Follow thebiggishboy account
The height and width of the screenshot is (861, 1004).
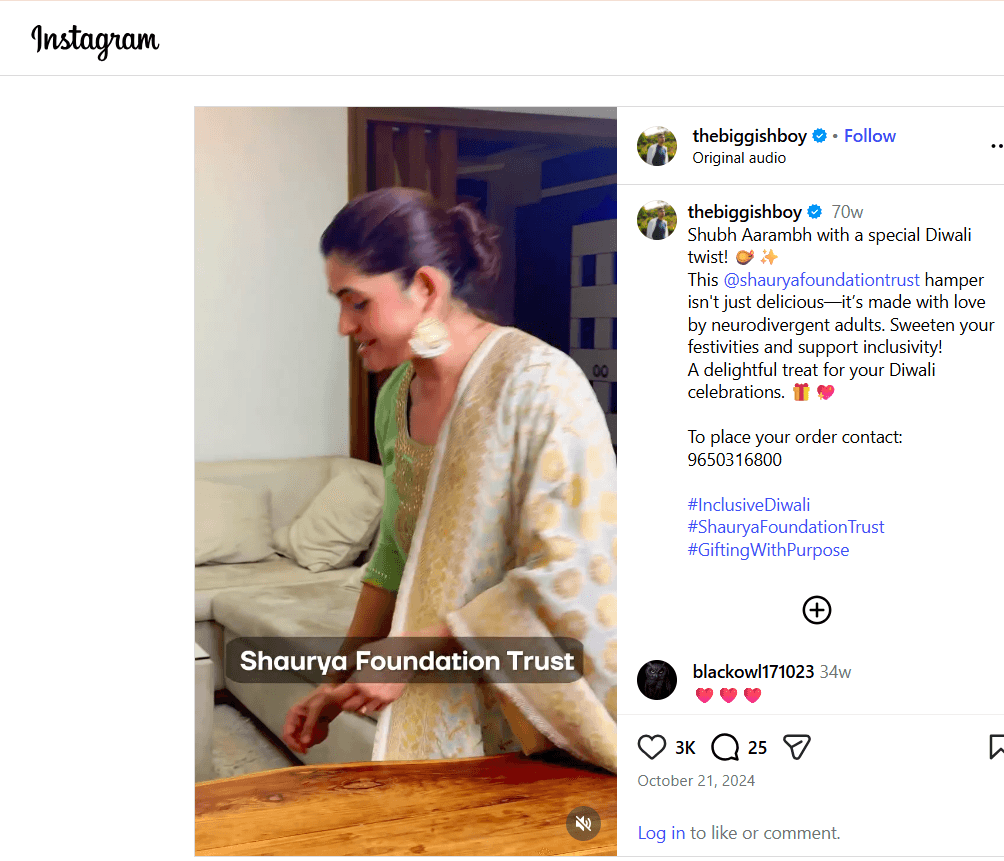(869, 136)
